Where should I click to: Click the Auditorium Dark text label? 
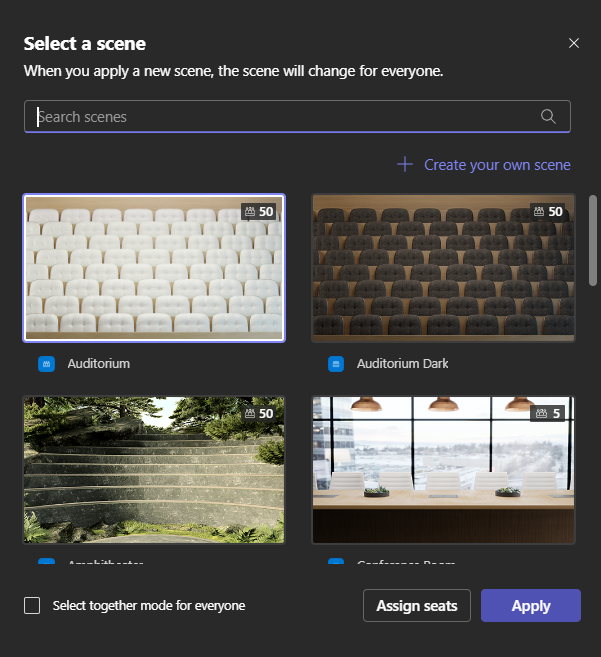pos(402,364)
